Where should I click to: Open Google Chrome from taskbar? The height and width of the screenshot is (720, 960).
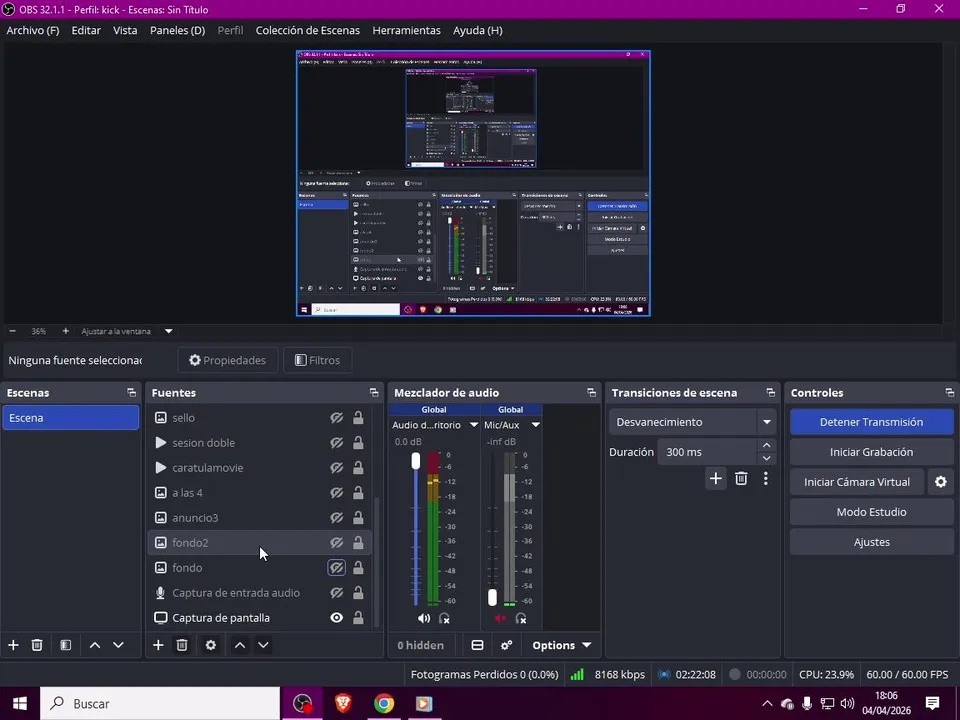click(x=384, y=703)
